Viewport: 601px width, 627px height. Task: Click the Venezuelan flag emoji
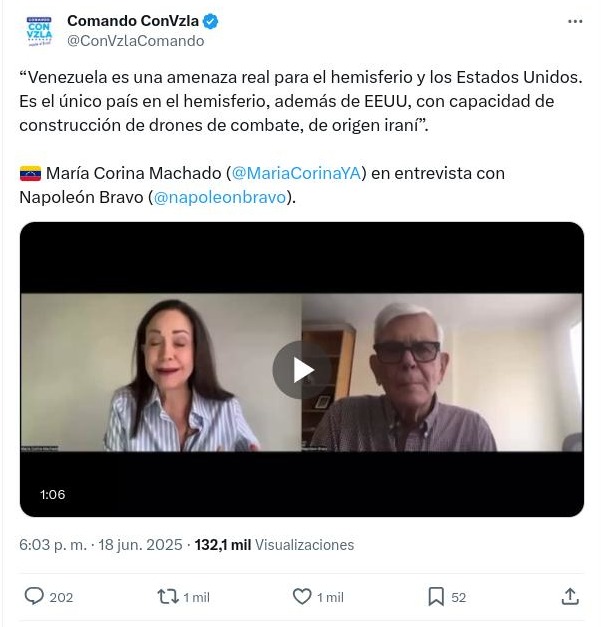pos(30,174)
